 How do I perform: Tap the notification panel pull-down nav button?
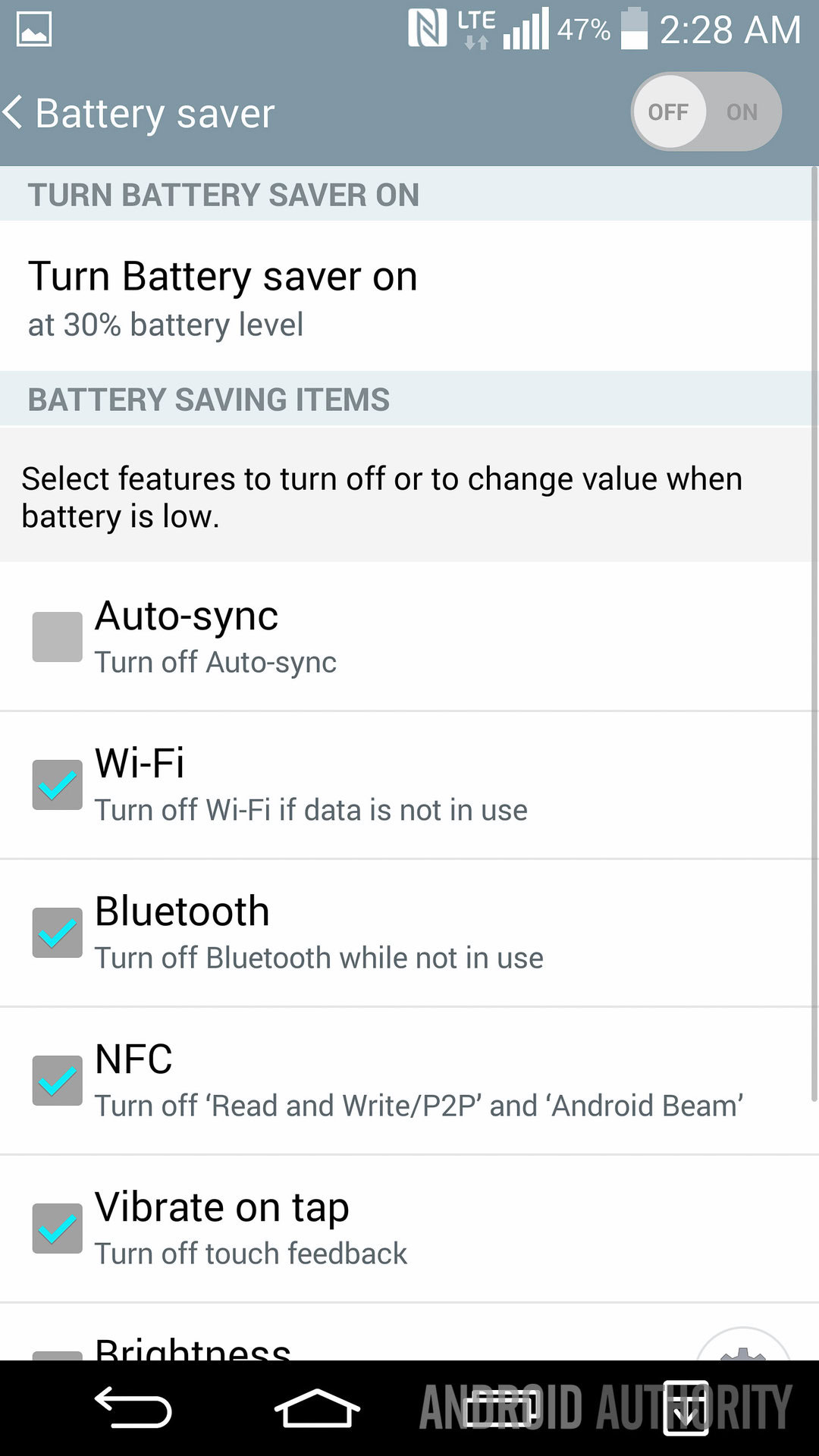(x=686, y=1408)
